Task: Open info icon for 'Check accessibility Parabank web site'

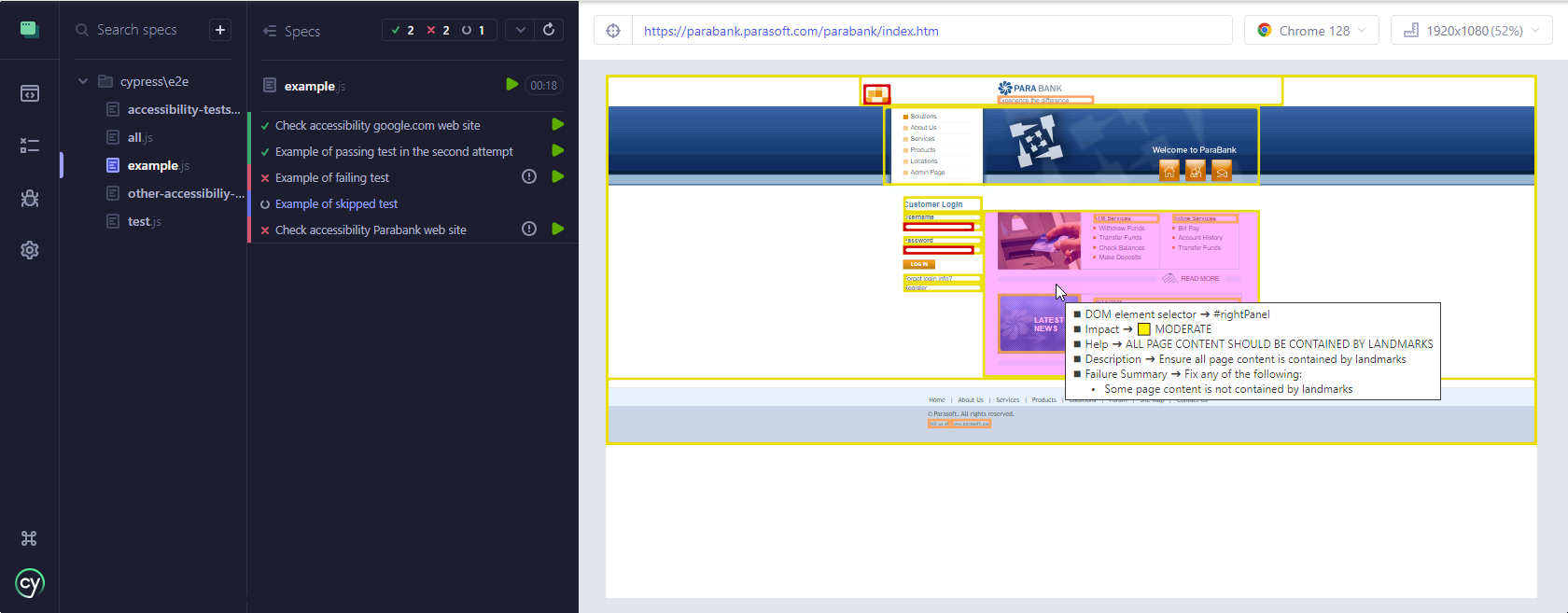Action: pos(529,229)
